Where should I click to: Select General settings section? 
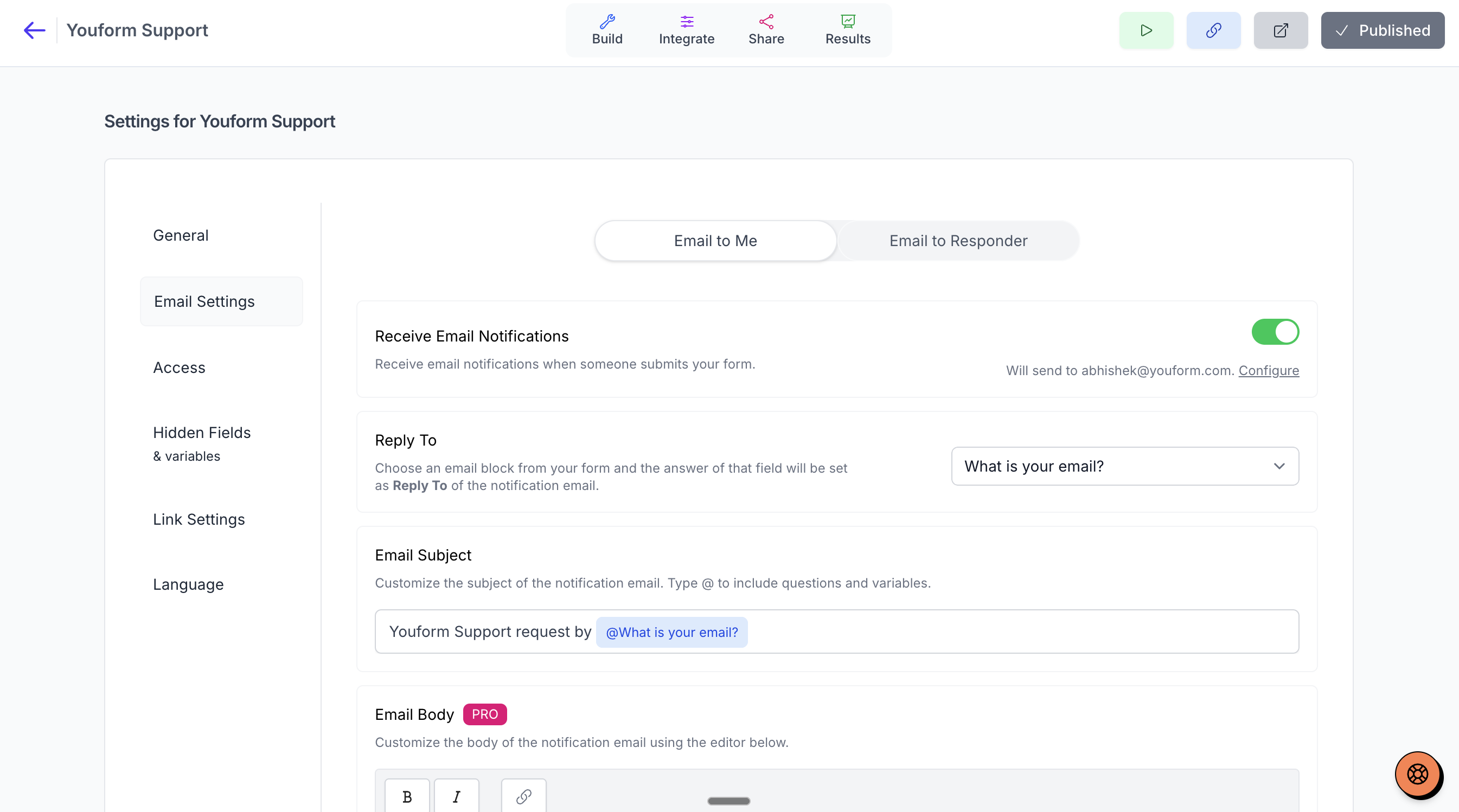pos(181,235)
